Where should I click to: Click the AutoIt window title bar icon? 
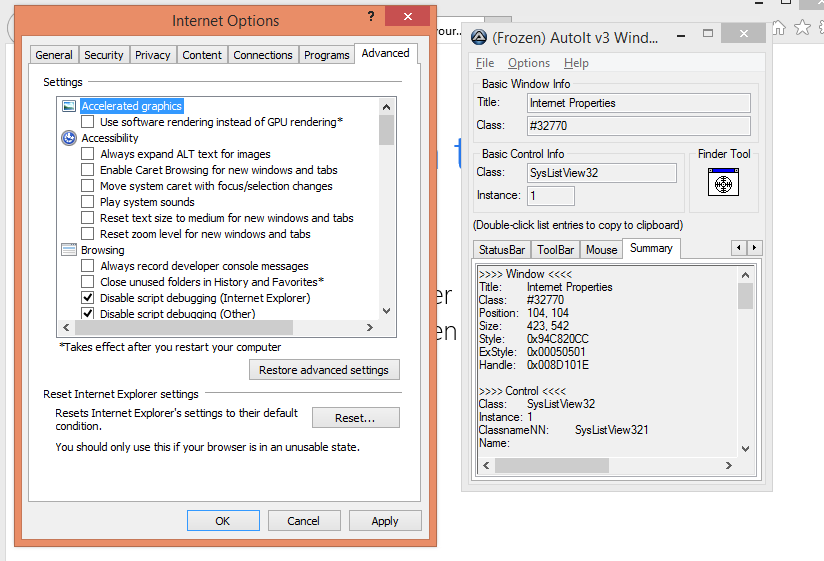point(478,37)
